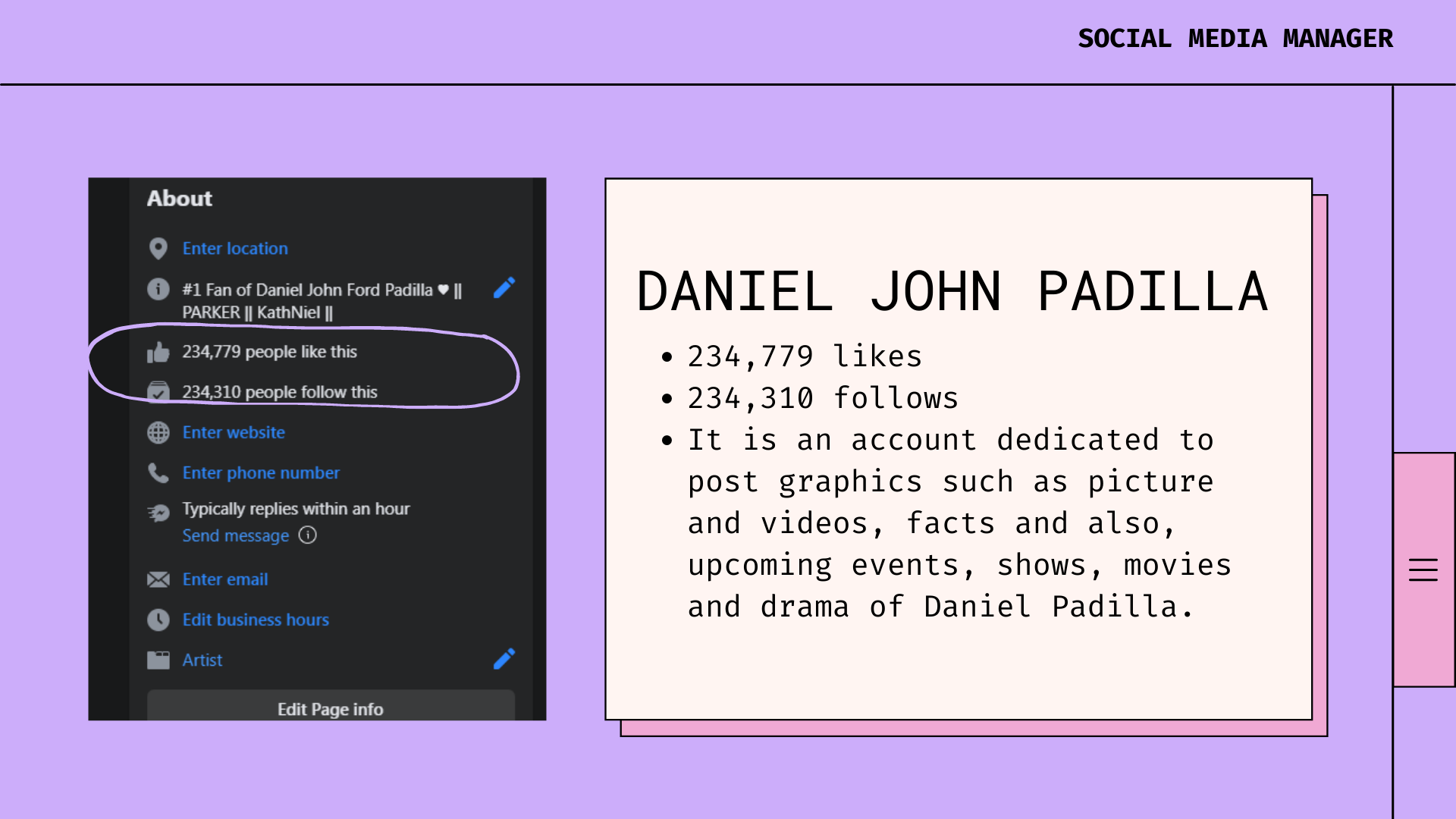Click the phone icon next to Enter phone number
Viewport: 1456px width, 819px height.
pos(158,472)
